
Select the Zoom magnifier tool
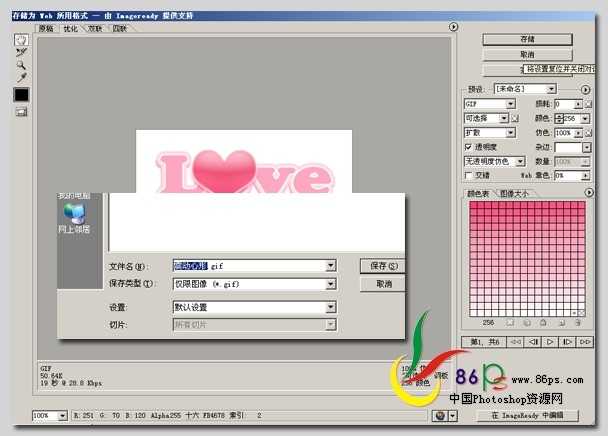(x=21, y=65)
